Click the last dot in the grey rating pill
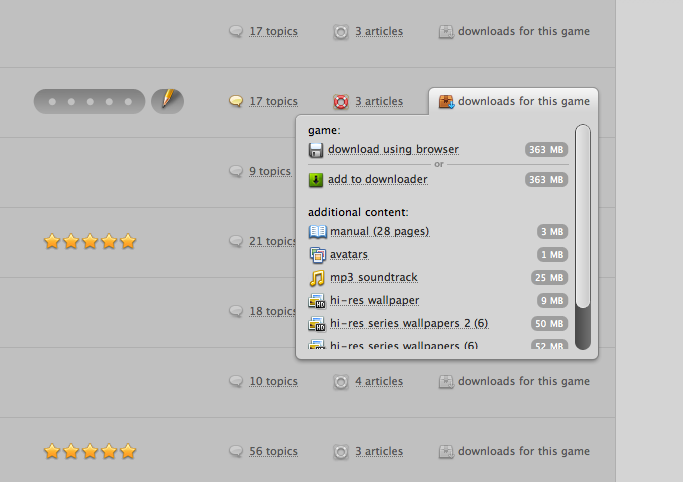Viewport: 683px width, 482px height. [x=128, y=101]
